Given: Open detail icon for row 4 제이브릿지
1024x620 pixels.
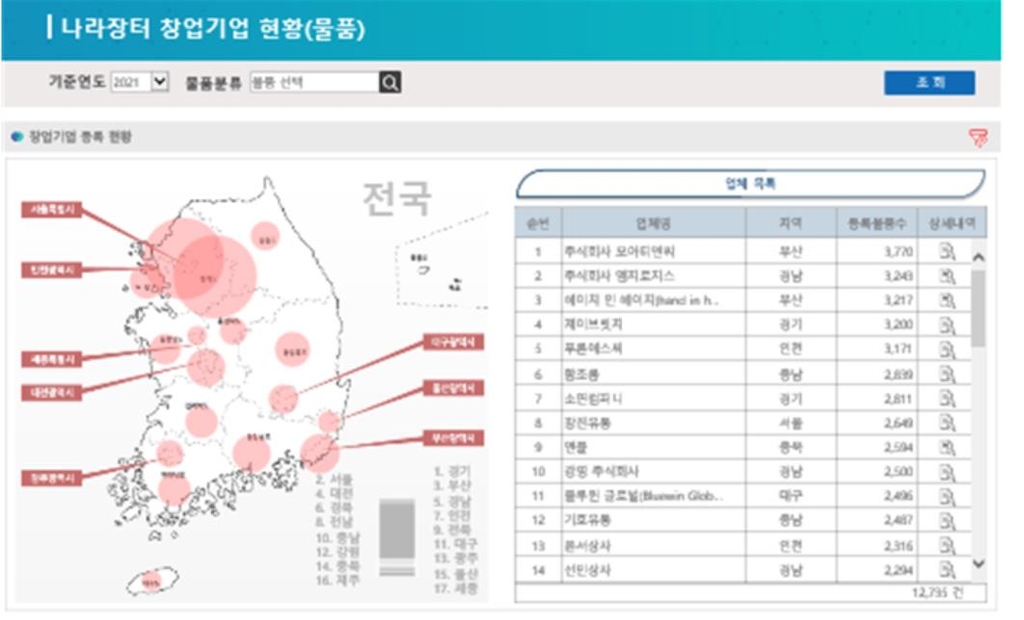Looking at the screenshot, I should [947, 325].
